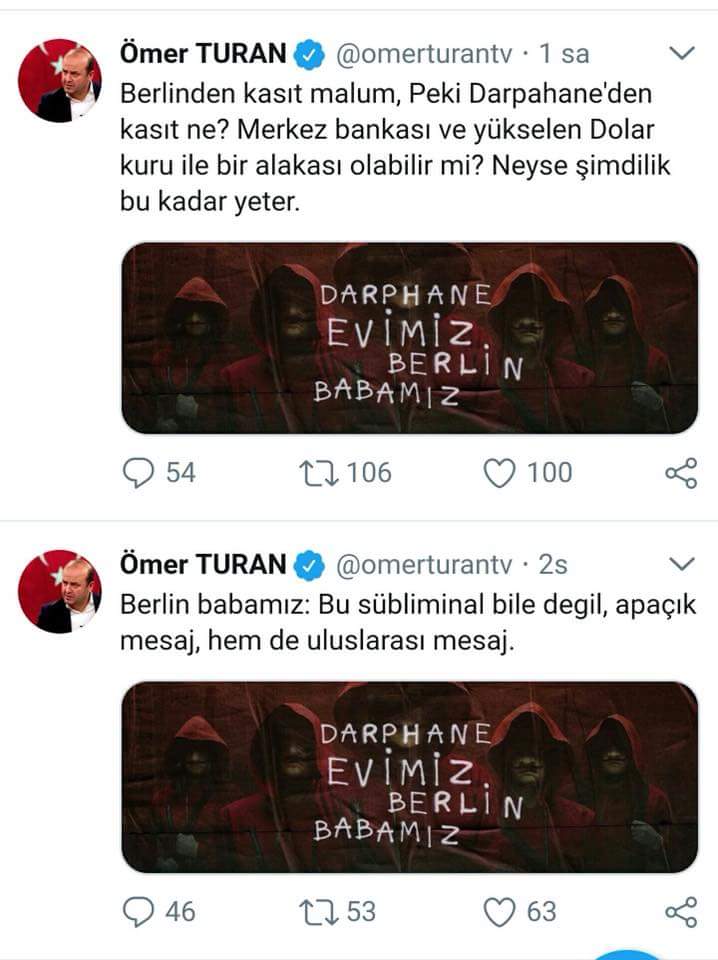
Task: Like the first tweet with 100 likes
Action: [499, 472]
